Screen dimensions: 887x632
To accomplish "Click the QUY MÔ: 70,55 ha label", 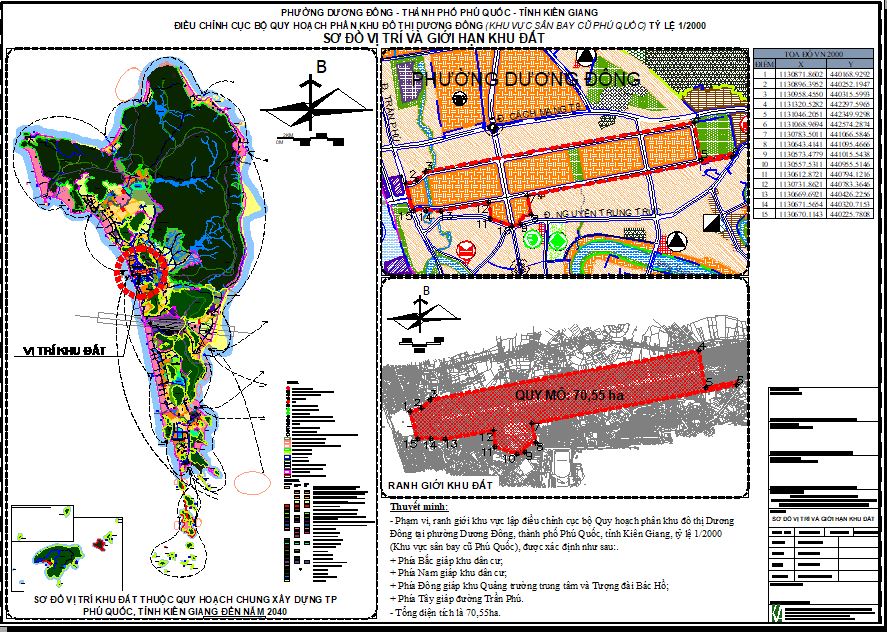I will [x=569, y=395].
